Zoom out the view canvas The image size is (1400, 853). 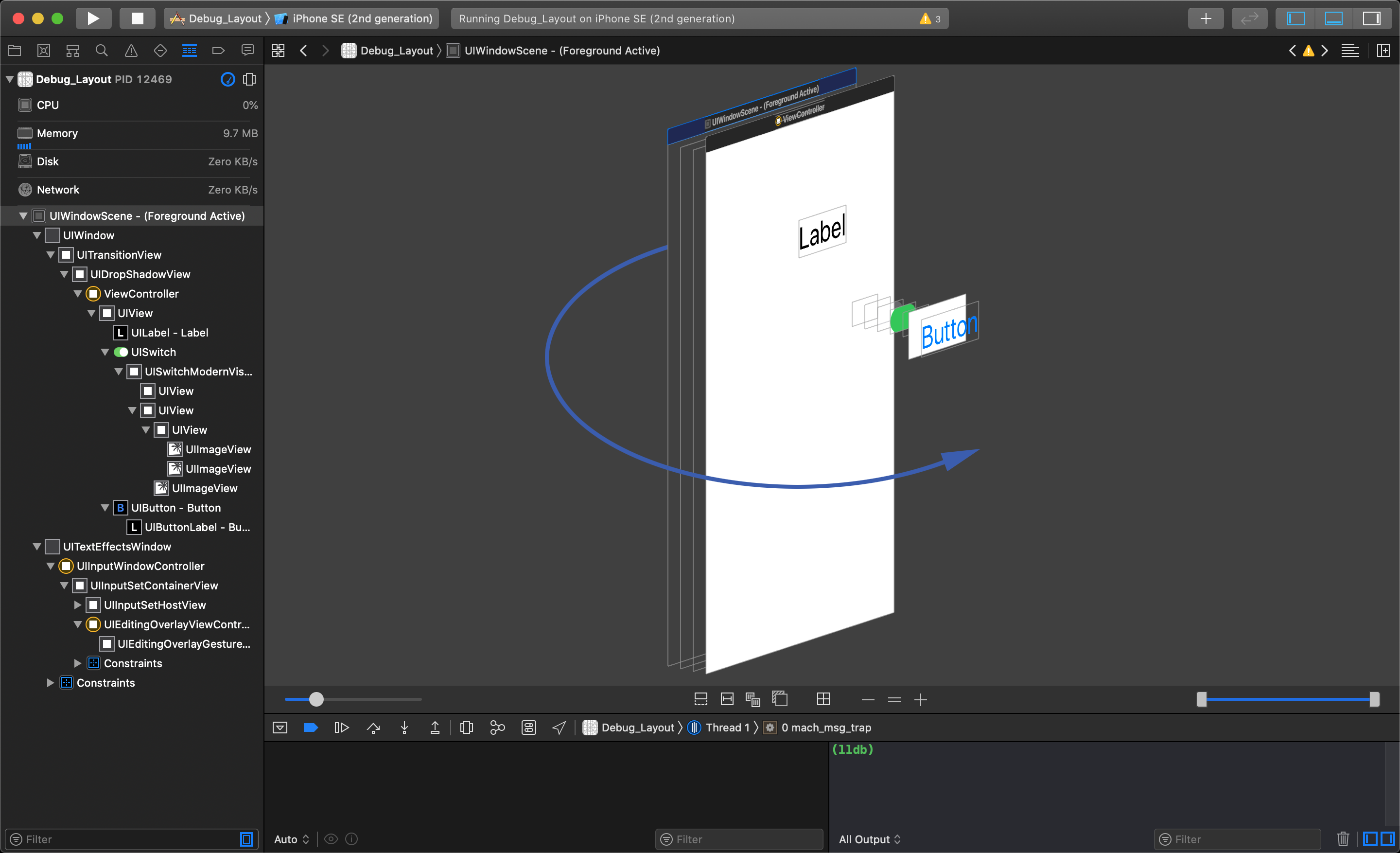tap(868, 699)
